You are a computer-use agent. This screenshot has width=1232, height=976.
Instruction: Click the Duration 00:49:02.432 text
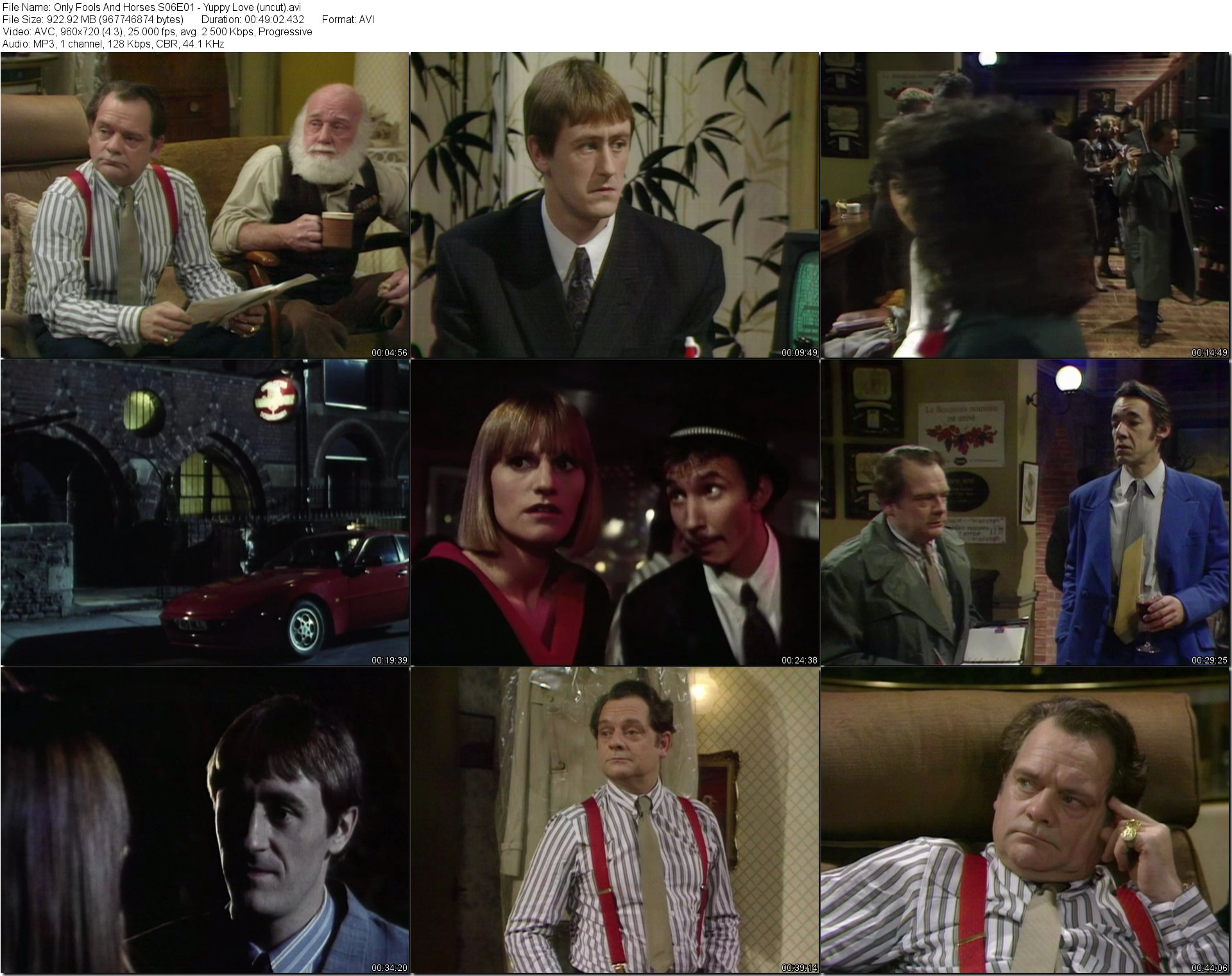pyautogui.click(x=253, y=19)
